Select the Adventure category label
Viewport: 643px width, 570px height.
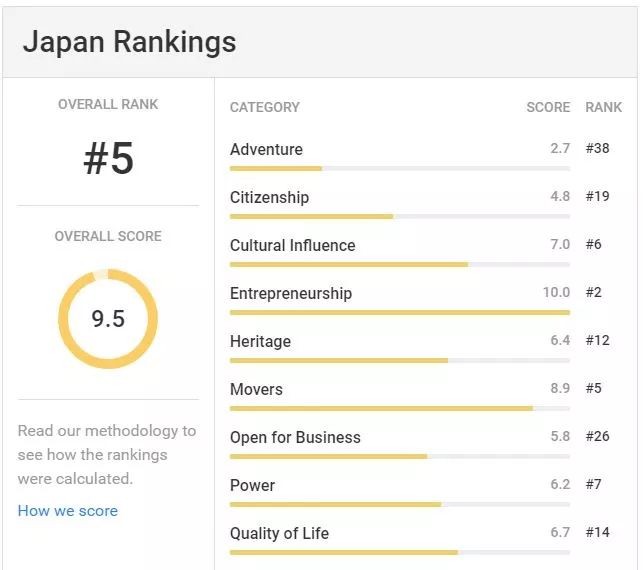tap(266, 150)
